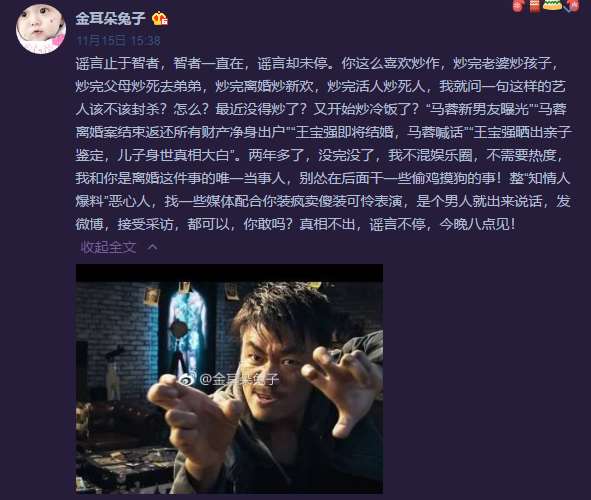This screenshot has width=591, height=500.
Task: Click the Weibo eye logo watermark
Action: pyautogui.click(x=187, y=379)
